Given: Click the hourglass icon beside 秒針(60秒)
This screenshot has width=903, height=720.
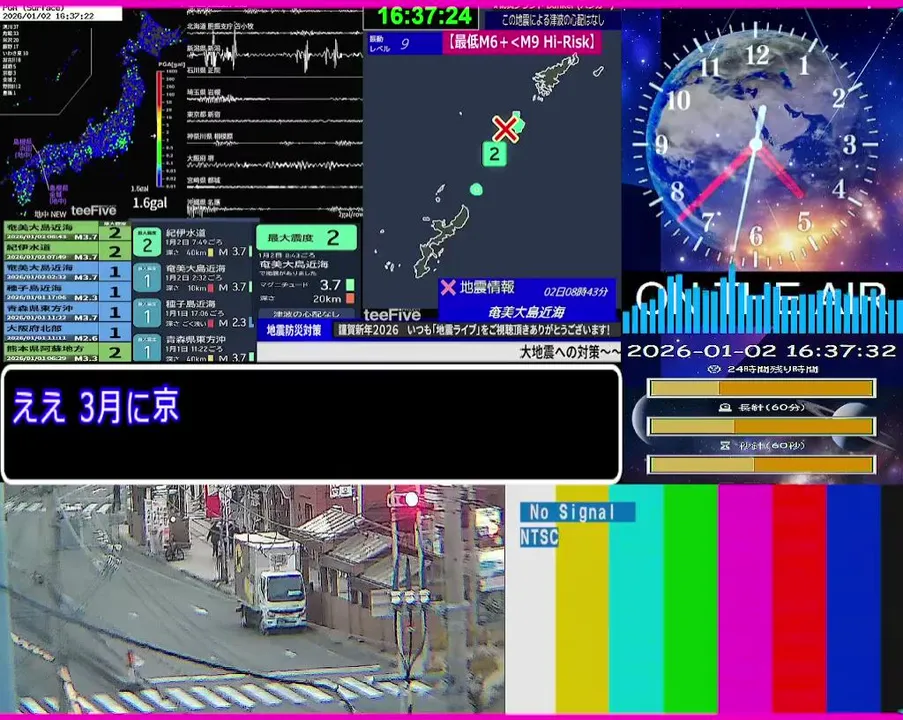Looking at the screenshot, I should [725, 445].
